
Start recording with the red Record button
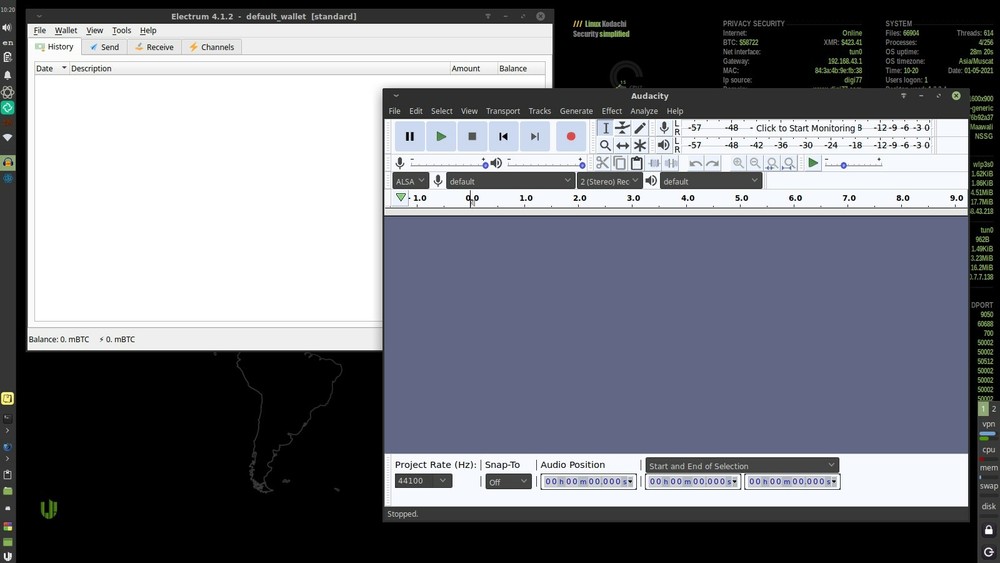571,136
